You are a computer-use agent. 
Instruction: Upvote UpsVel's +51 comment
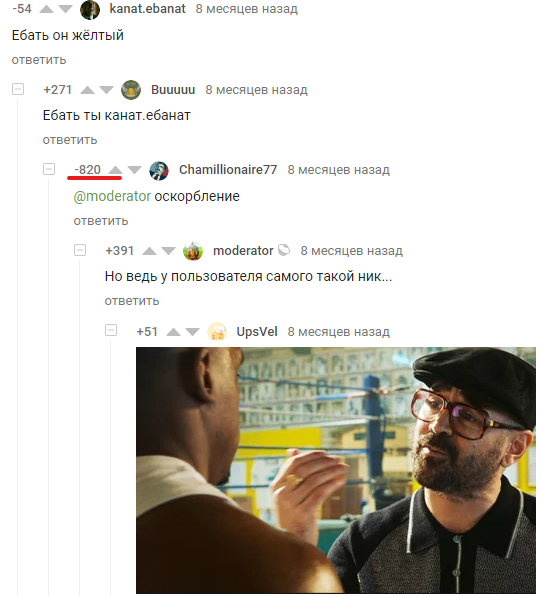pos(174,332)
